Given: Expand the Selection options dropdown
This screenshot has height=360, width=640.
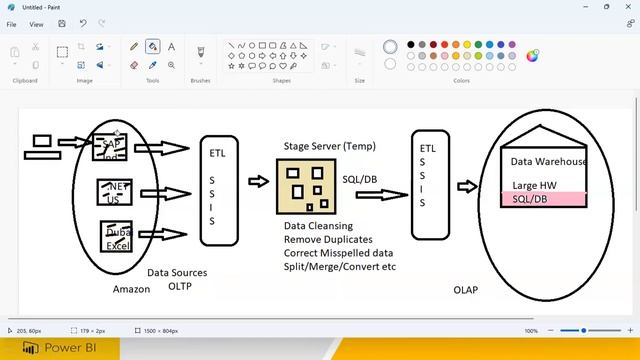Looking at the screenshot, I should pos(62,64).
